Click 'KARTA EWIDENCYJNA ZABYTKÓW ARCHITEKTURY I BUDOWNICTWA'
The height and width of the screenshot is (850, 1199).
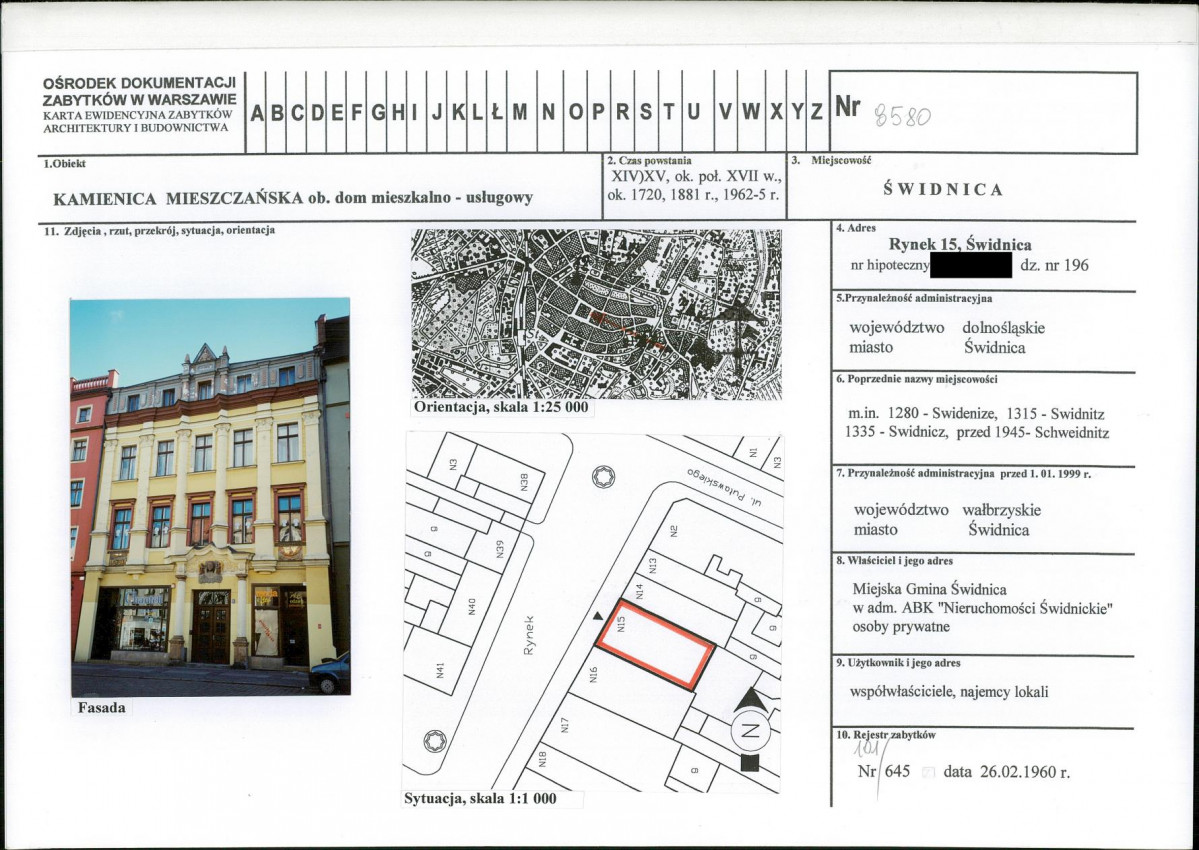coord(138,121)
